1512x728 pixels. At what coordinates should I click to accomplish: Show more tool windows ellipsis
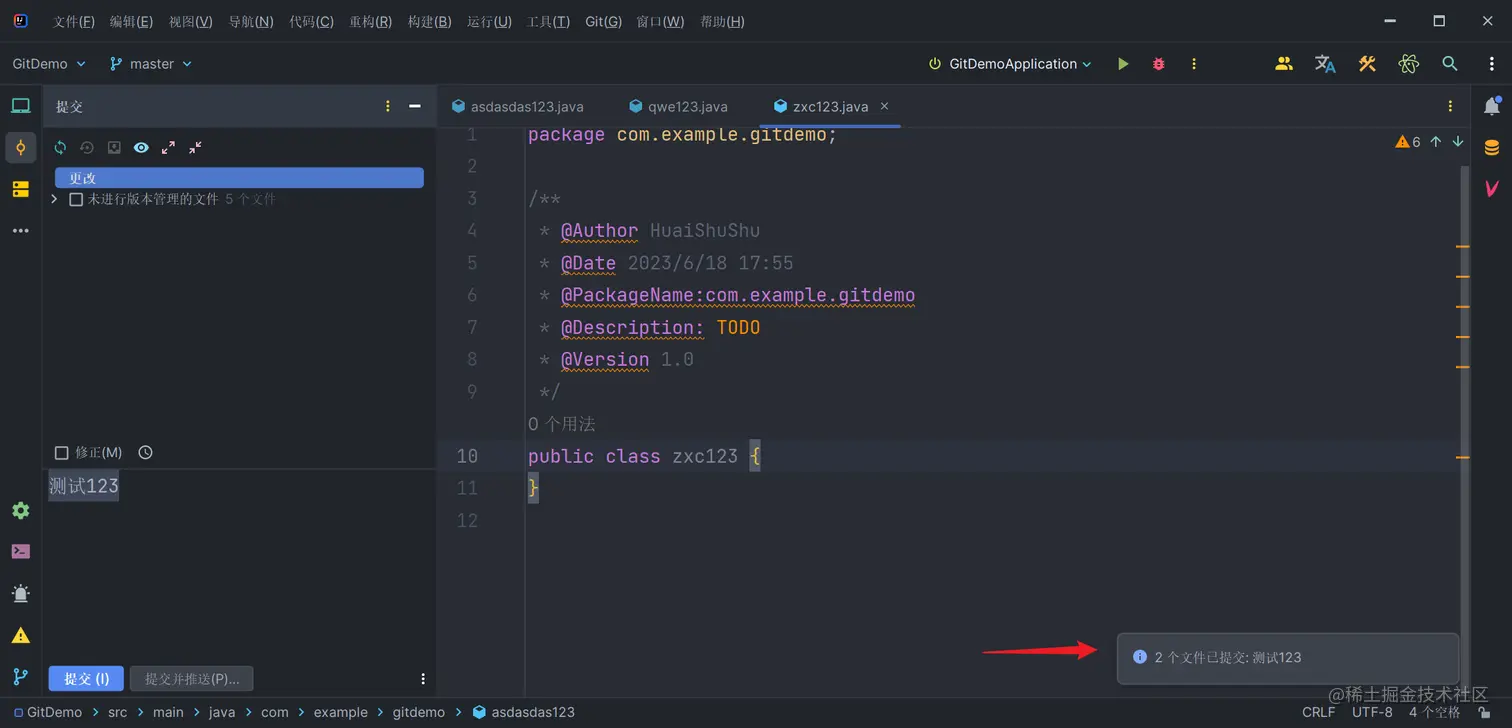[20, 231]
